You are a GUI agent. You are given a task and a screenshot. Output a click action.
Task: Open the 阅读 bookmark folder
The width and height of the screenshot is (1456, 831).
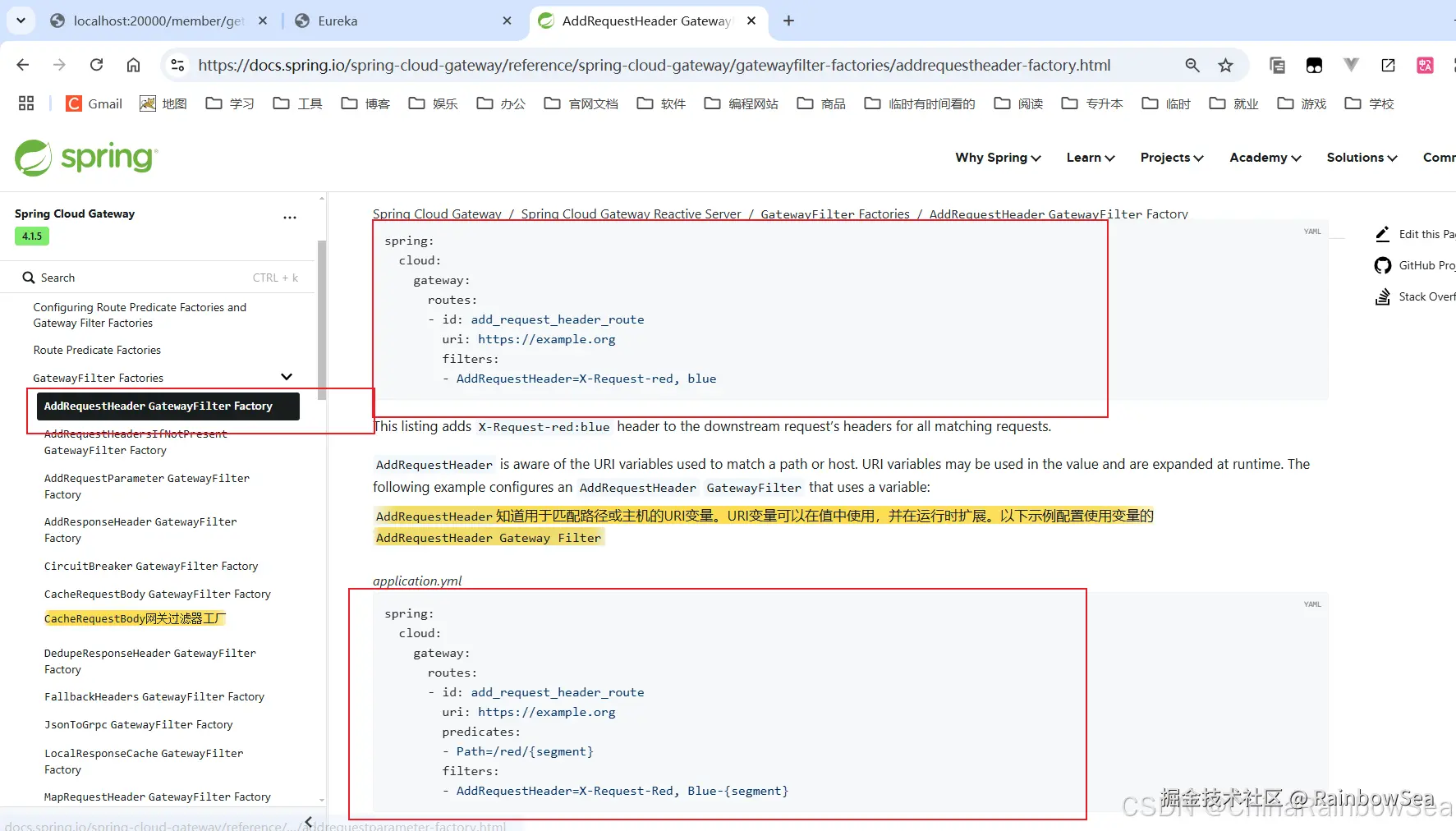1018,103
